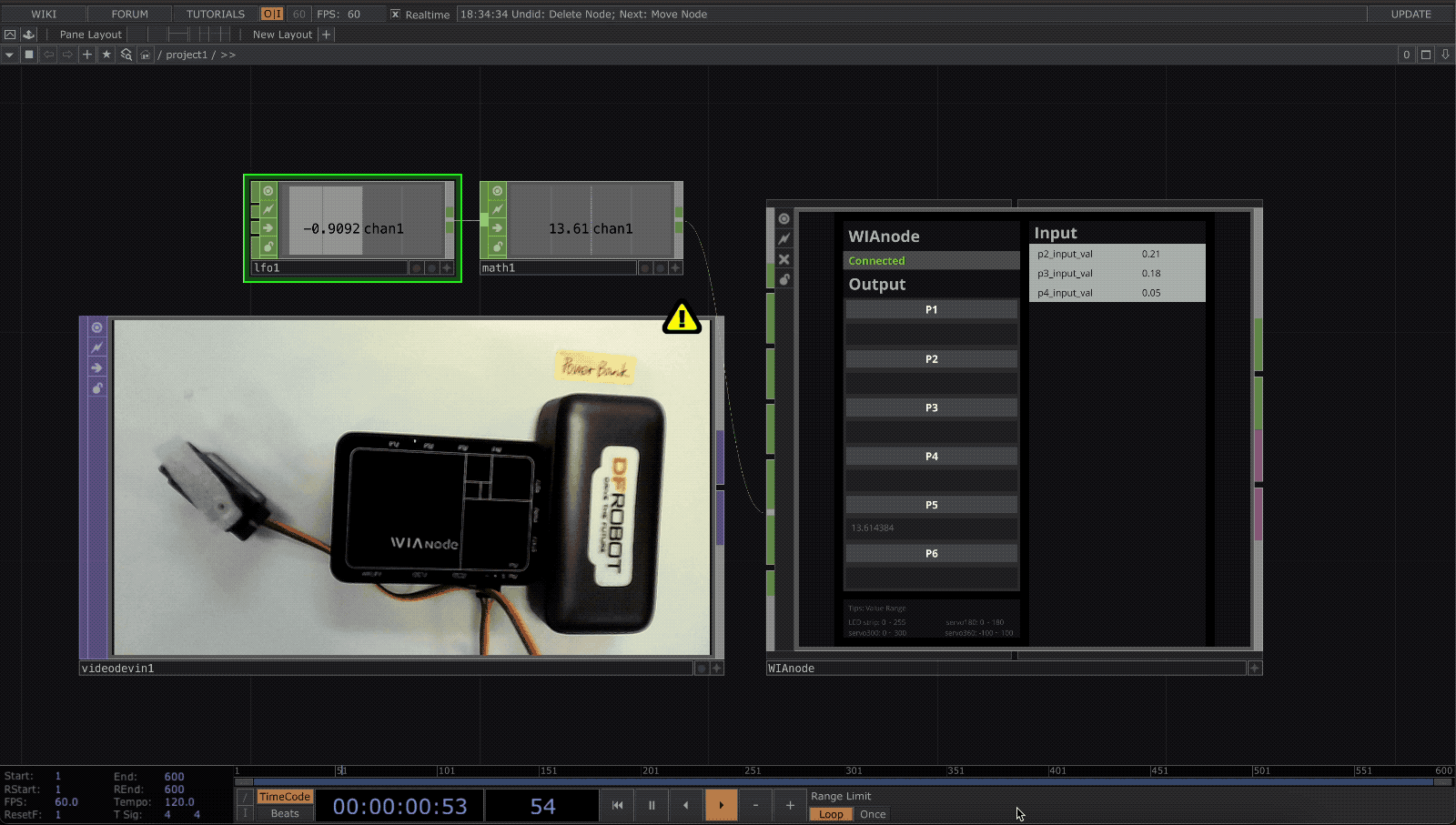Screen dimensions: 1456x825
Task: Toggle the Realtime checkbox
Action: (x=395, y=15)
